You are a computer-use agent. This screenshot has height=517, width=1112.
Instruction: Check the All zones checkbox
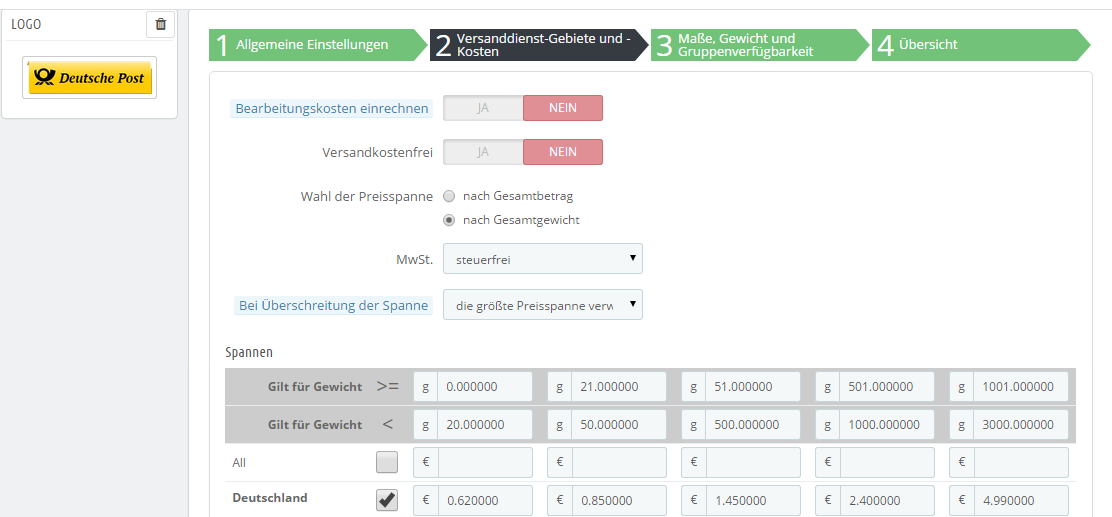[387, 462]
